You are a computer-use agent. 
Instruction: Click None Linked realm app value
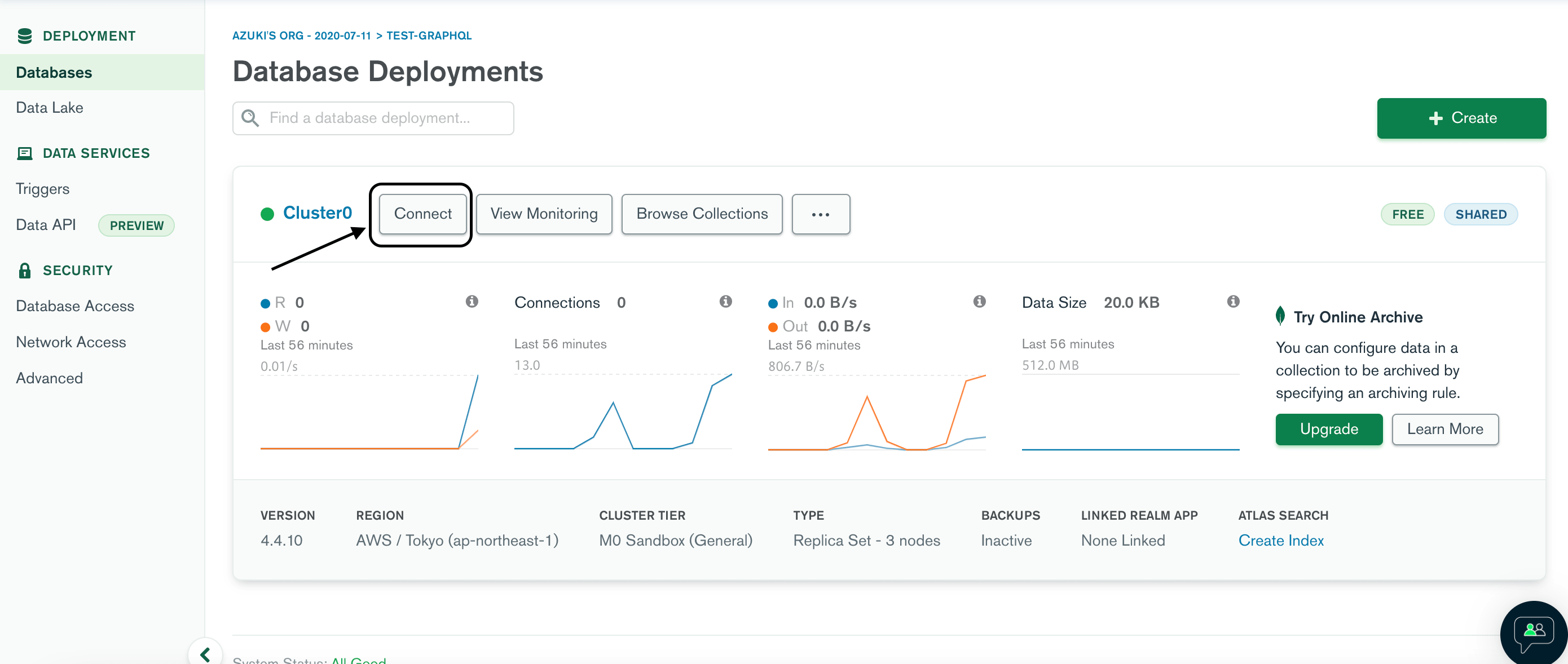pos(1123,541)
